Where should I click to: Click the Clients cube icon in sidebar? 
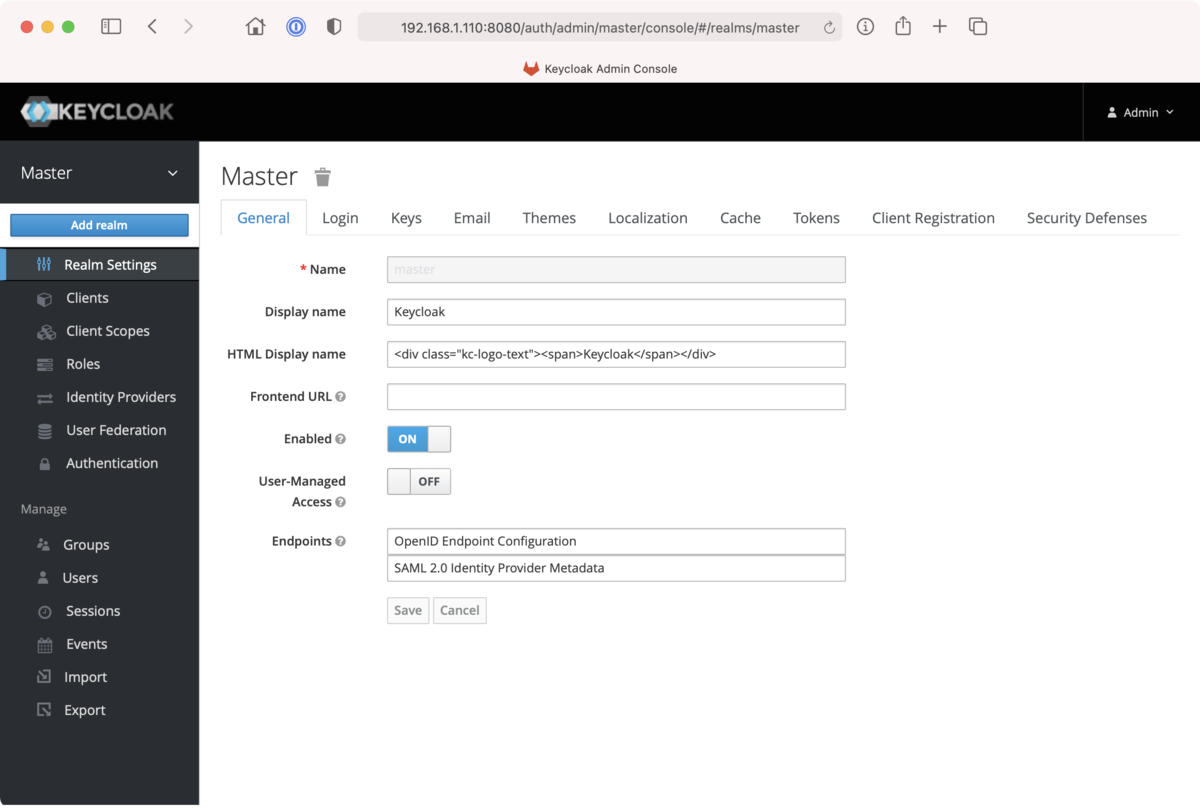(44, 298)
